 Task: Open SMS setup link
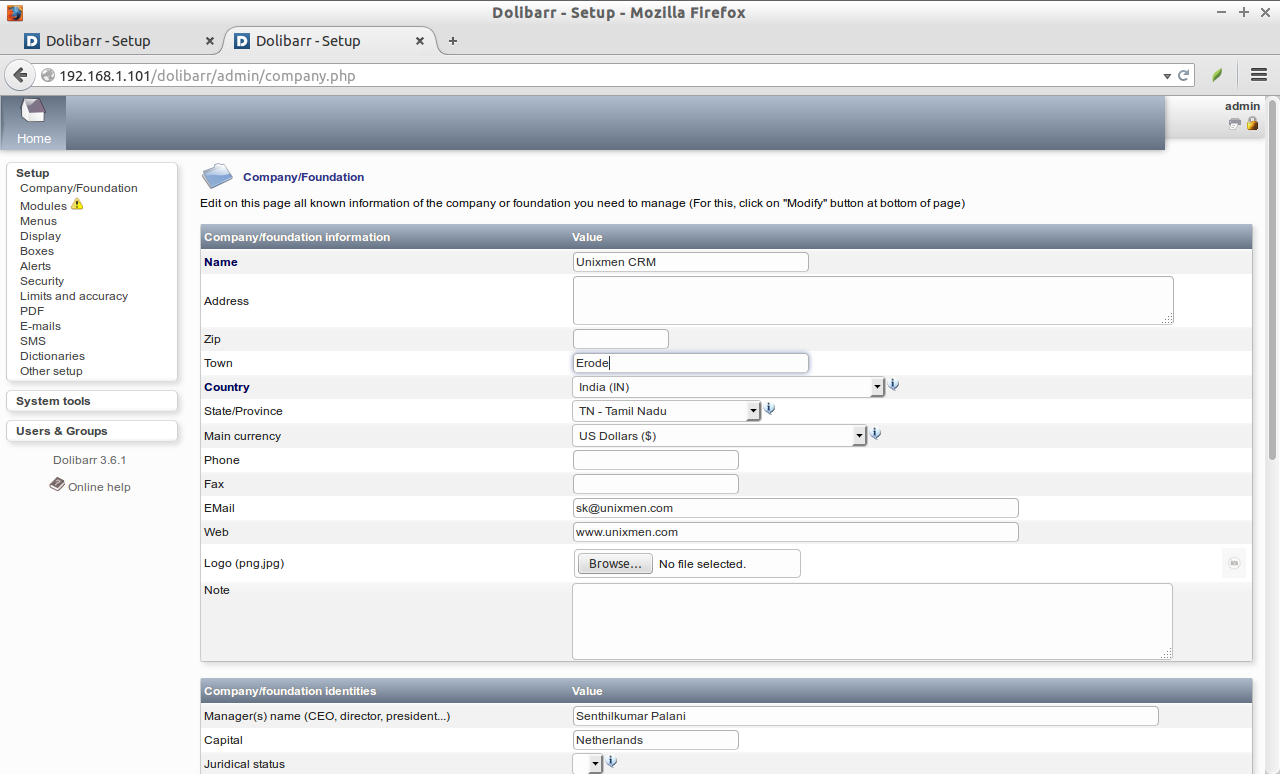pos(33,341)
